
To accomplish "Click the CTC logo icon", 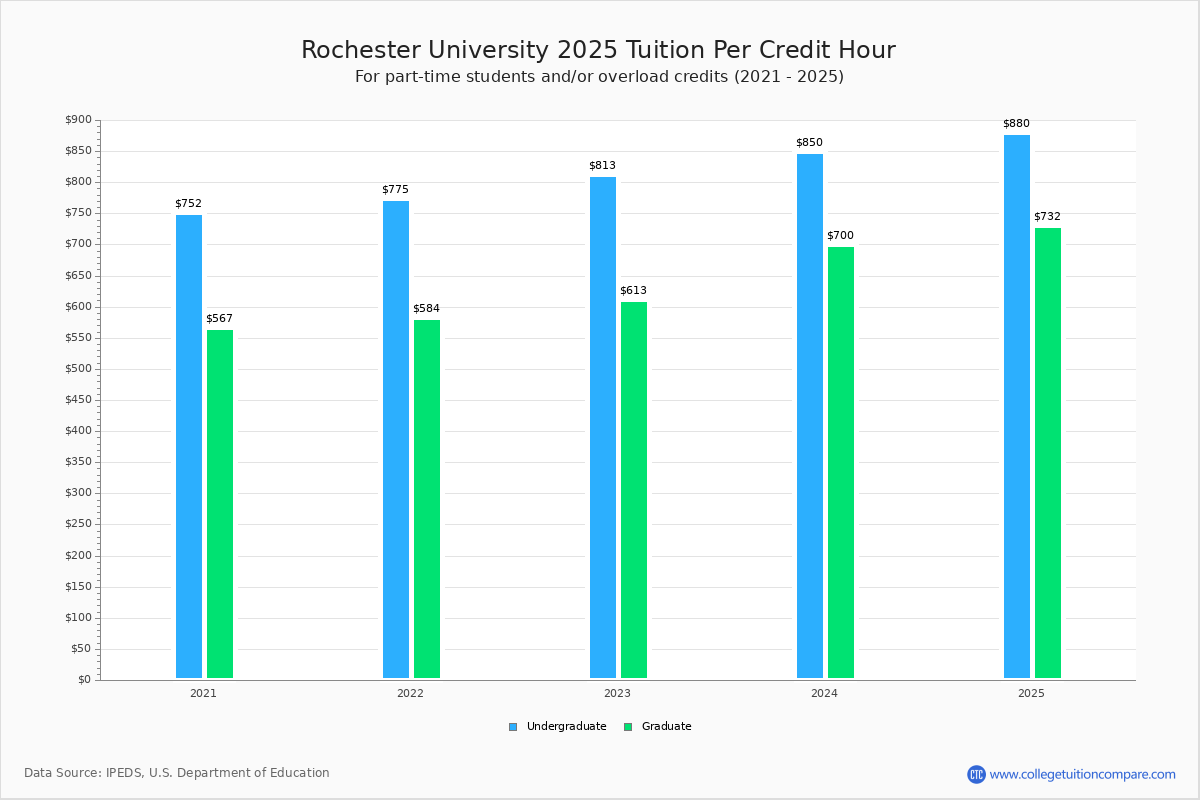I will coord(976,774).
